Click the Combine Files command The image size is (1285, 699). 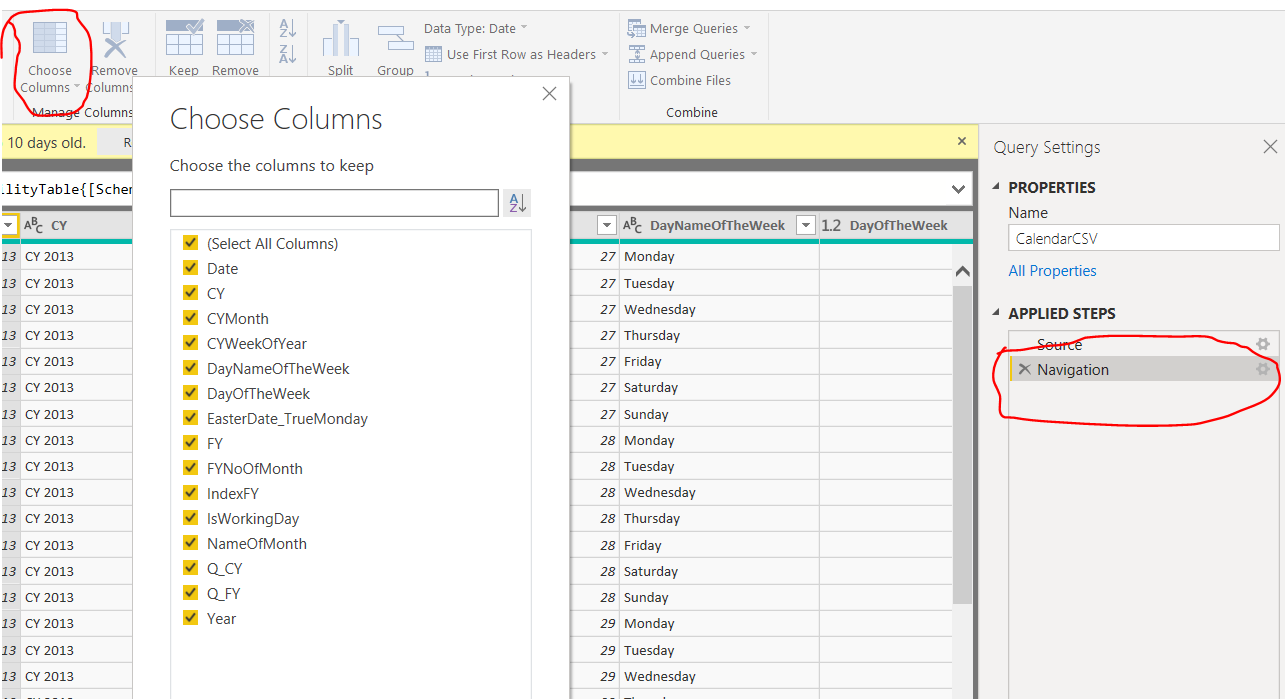click(680, 81)
